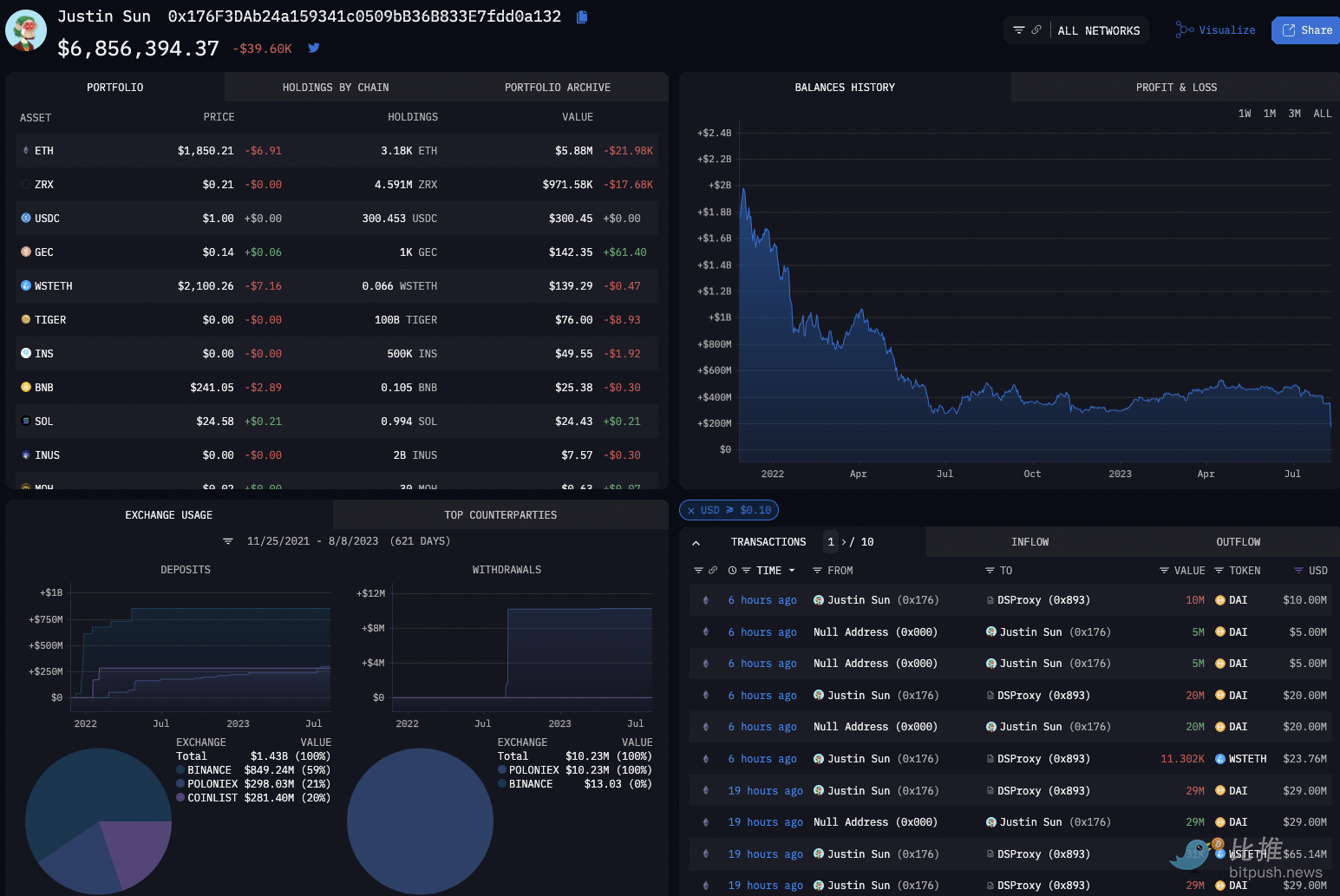Switch to the Top Counterparties tab
This screenshot has width=1340, height=896.
click(x=500, y=515)
